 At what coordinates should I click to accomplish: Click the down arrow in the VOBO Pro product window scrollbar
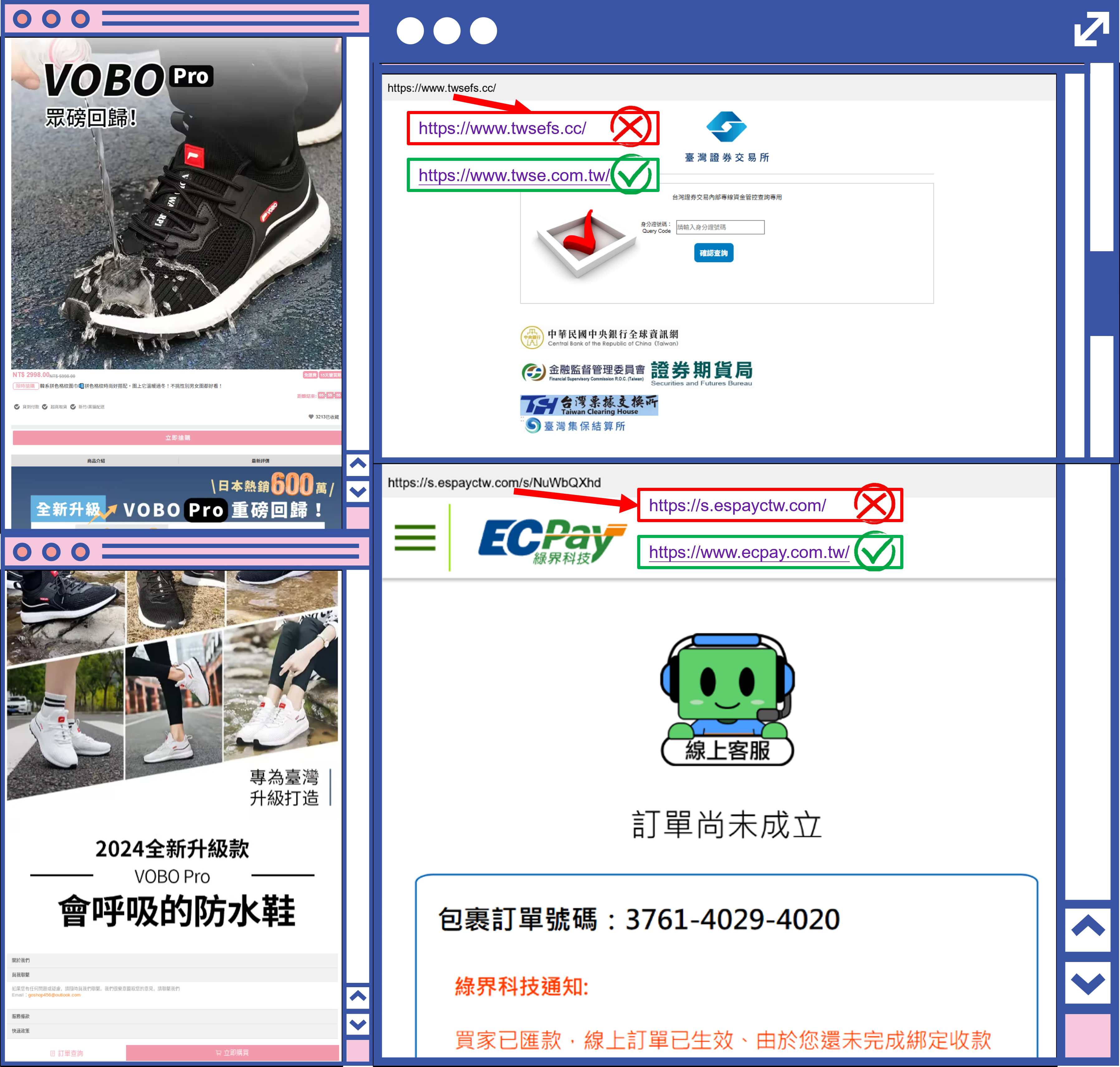pyautogui.click(x=358, y=491)
